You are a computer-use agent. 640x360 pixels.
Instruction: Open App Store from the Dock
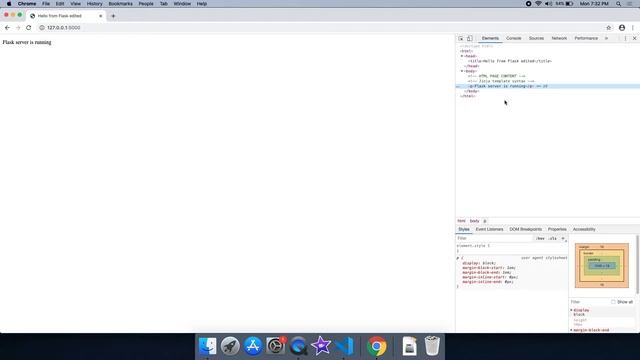[x=253, y=346]
